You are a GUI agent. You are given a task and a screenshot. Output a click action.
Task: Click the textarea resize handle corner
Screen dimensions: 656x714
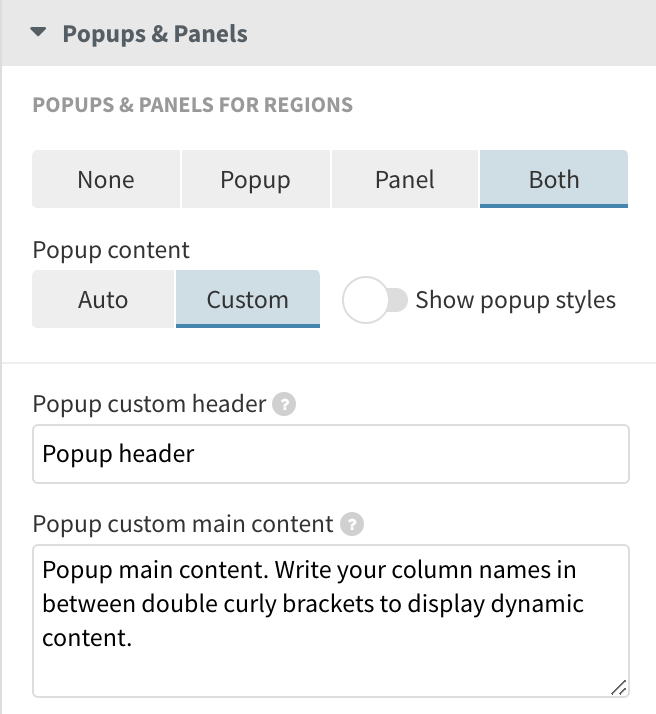619,687
